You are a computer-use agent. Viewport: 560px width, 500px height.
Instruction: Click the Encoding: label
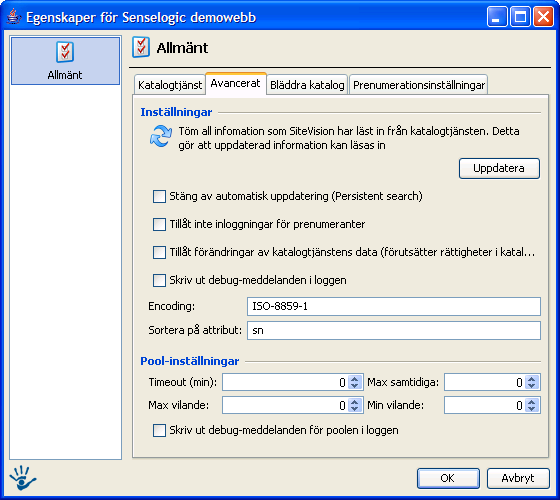click(171, 306)
